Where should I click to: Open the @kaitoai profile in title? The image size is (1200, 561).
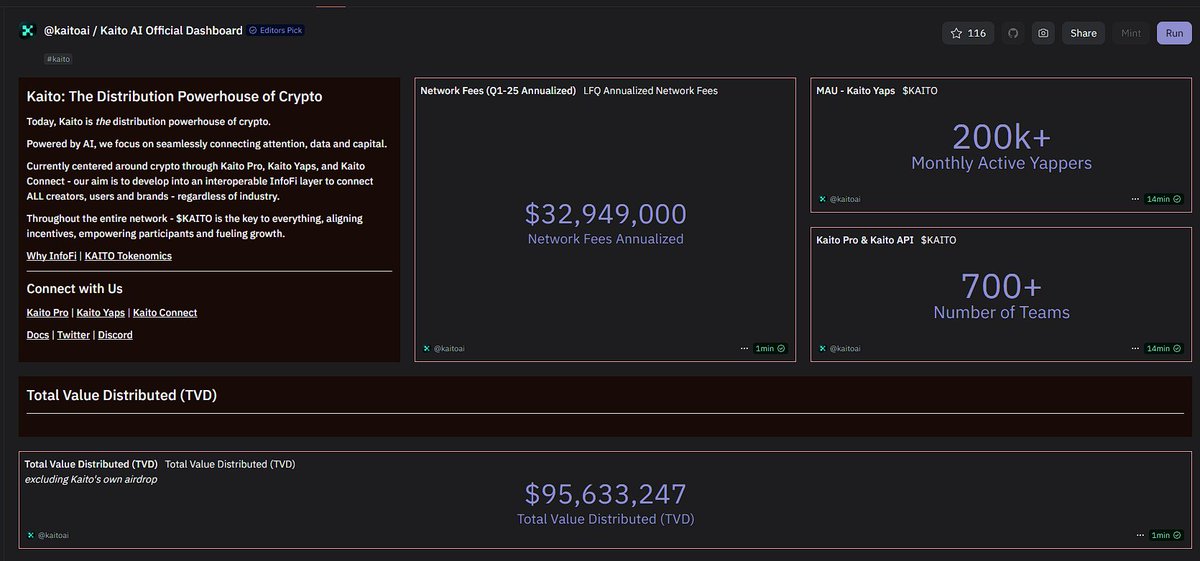click(x=67, y=31)
